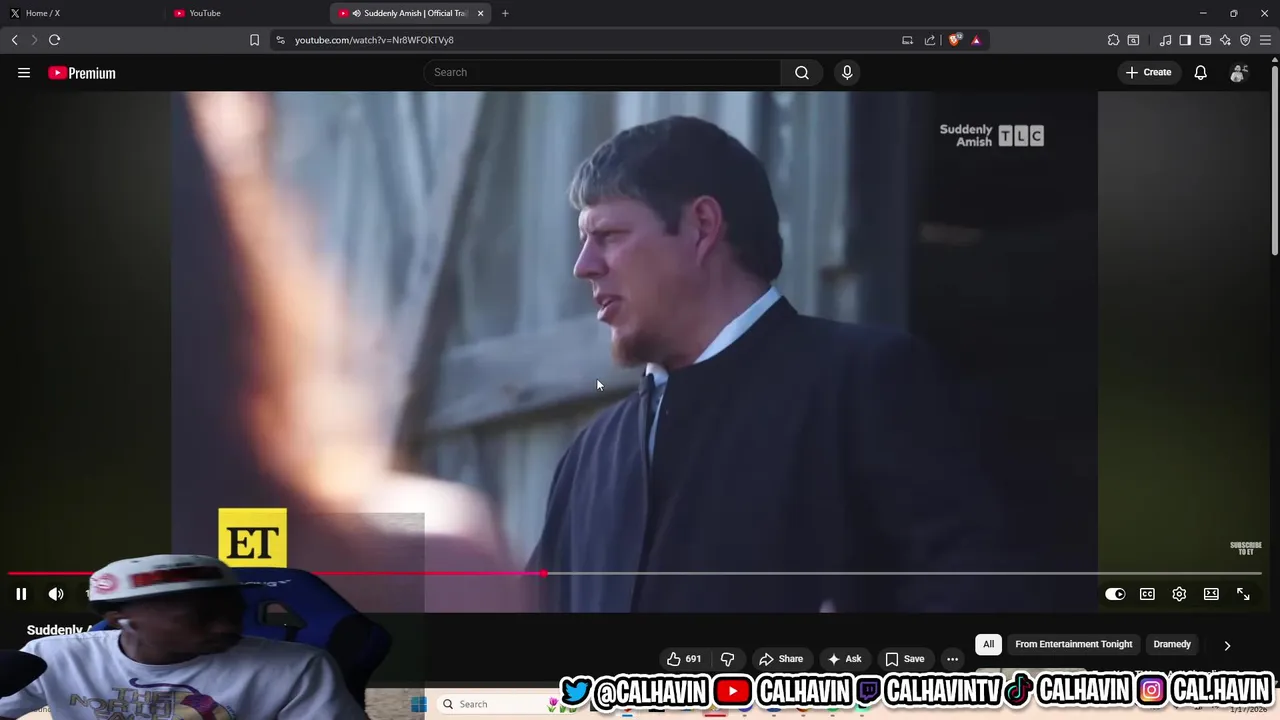Bookmark this page icon in address bar
Image resolution: width=1280 pixels, height=720 pixels.
coord(254,40)
